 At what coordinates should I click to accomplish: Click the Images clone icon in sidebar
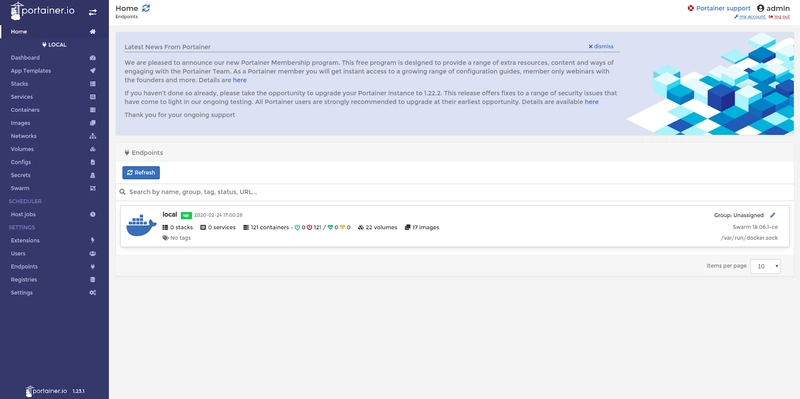92,123
